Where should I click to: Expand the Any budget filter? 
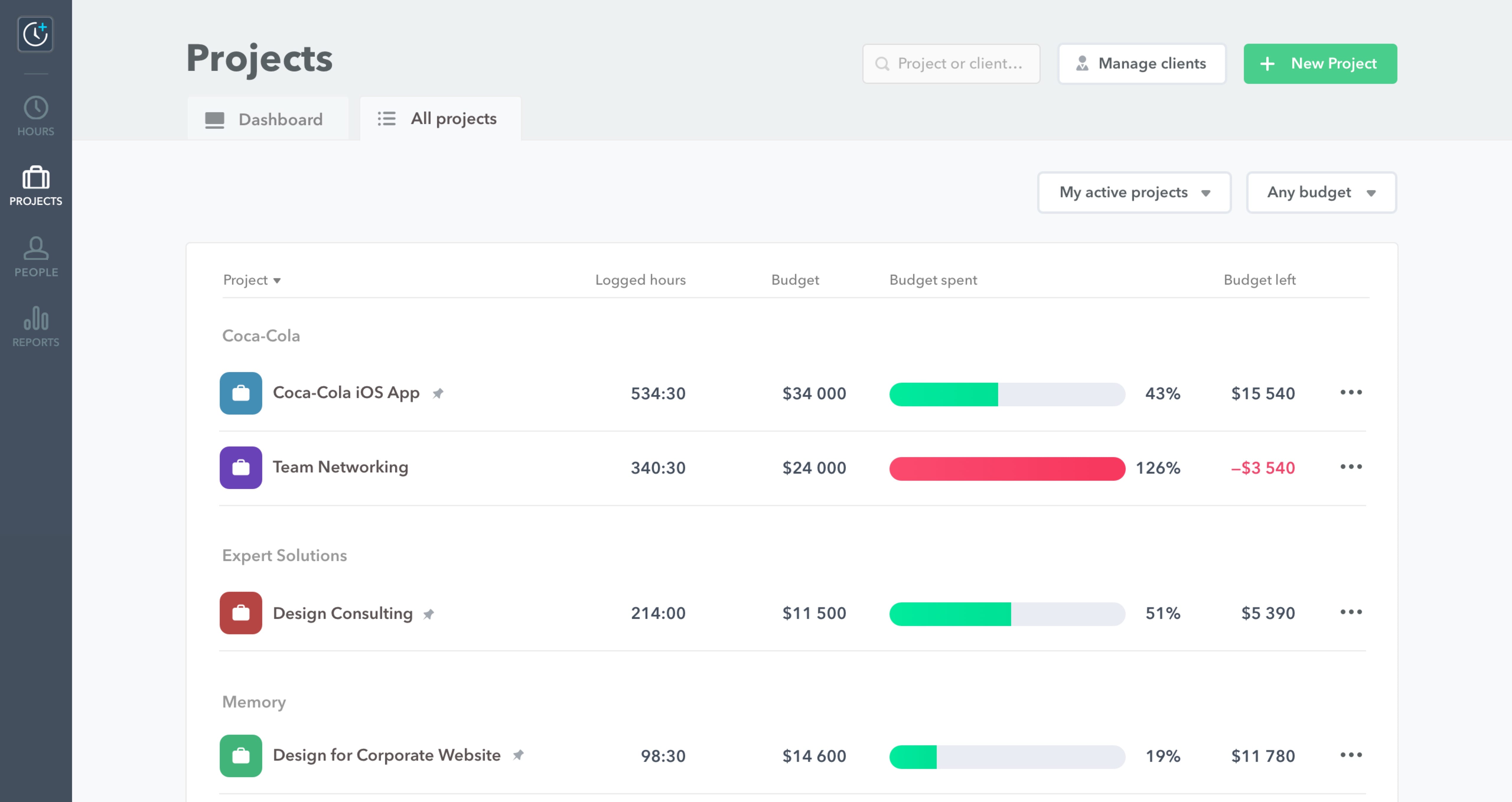pyautogui.click(x=1321, y=192)
